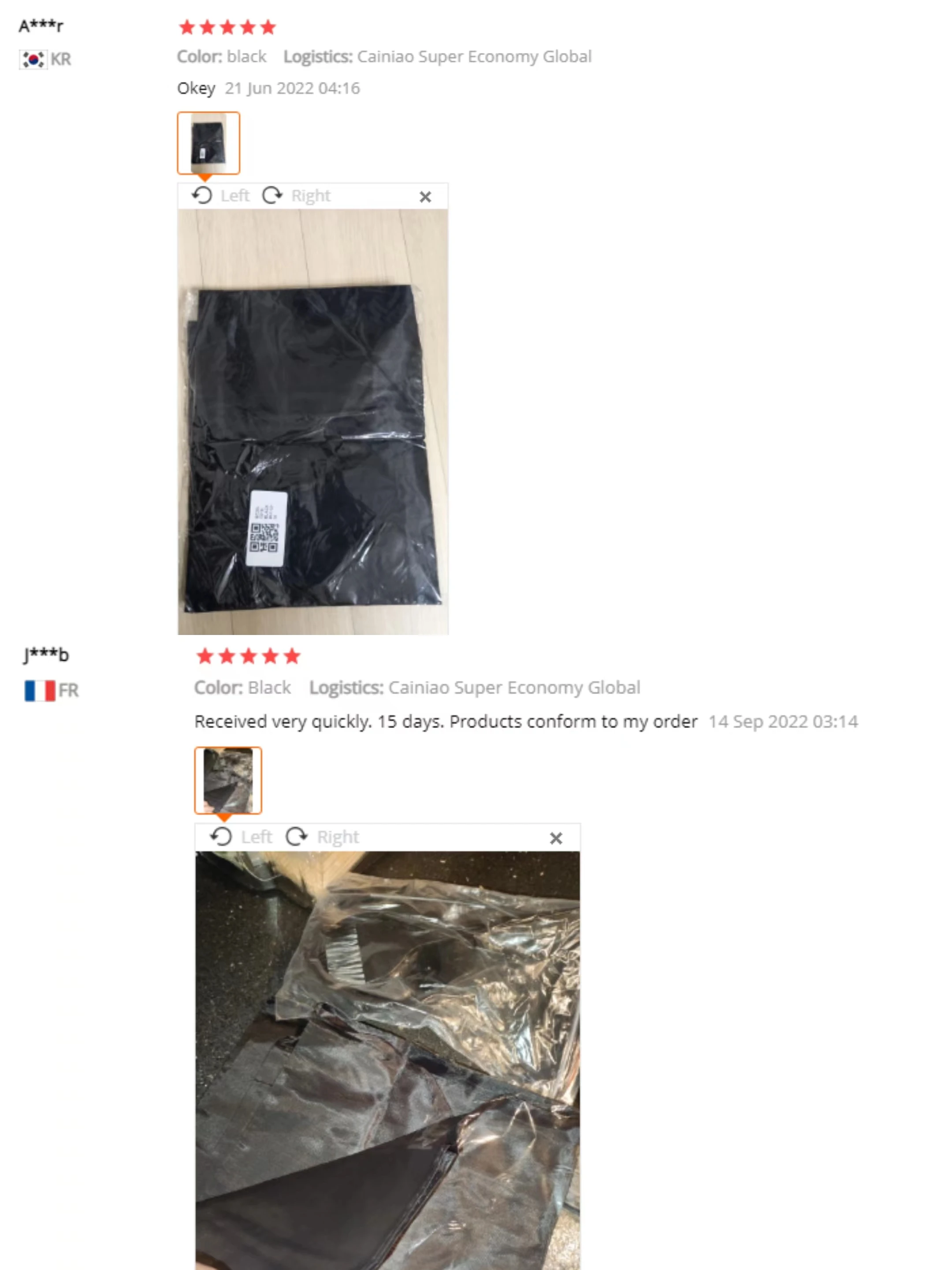952x1270 pixels.
Task: Close the enlarged photo in A***r's review
Action: (425, 197)
